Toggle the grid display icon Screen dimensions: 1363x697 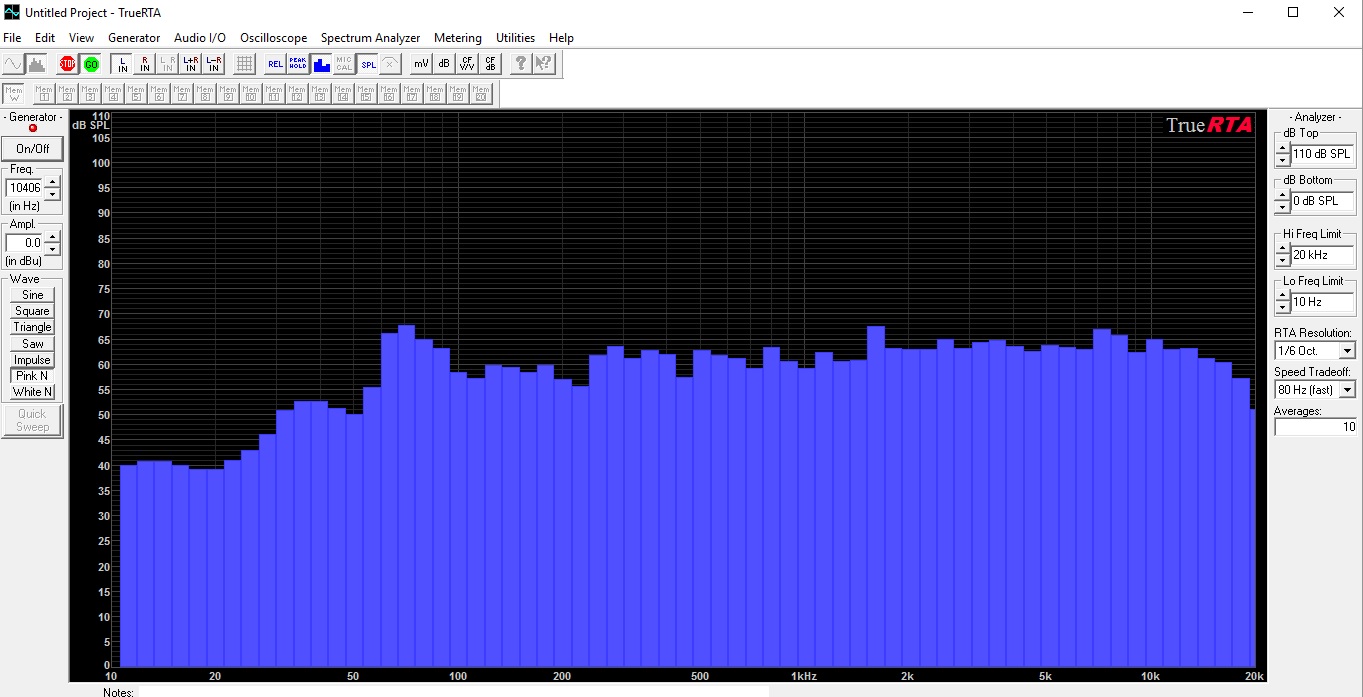[243, 64]
